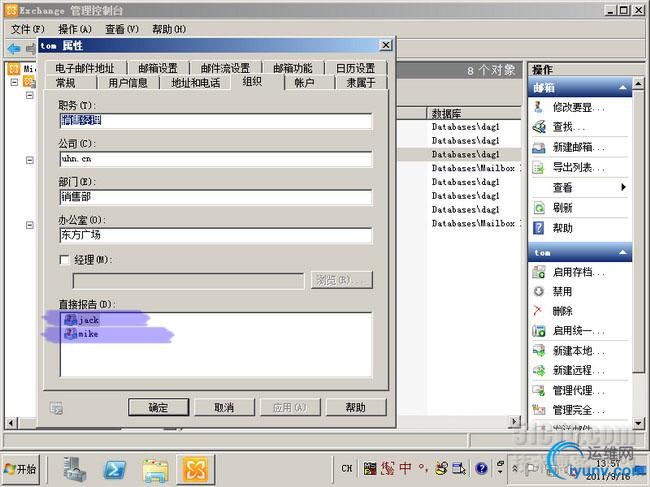
Task: Click the 查找 search action icon
Action: pyautogui.click(x=538, y=127)
